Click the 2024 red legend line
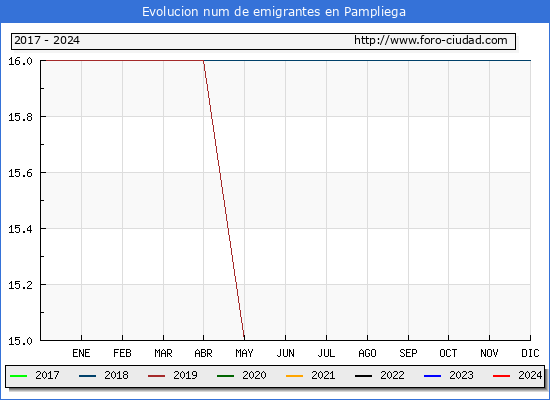 tap(502, 376)
